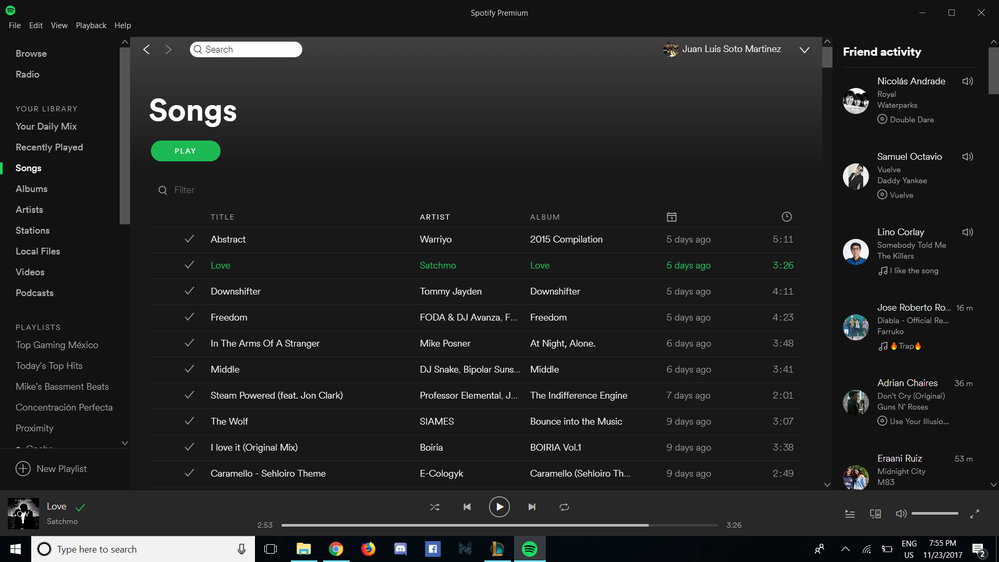Toggle saved checkmark for Freedom row
Screen dimensions: 999x562
(x=189, y=317)
